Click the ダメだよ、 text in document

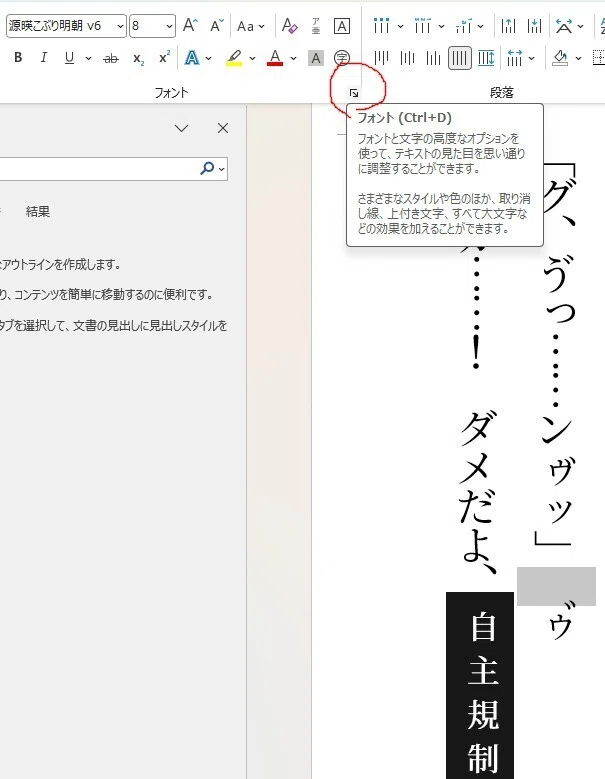[478, 493]
